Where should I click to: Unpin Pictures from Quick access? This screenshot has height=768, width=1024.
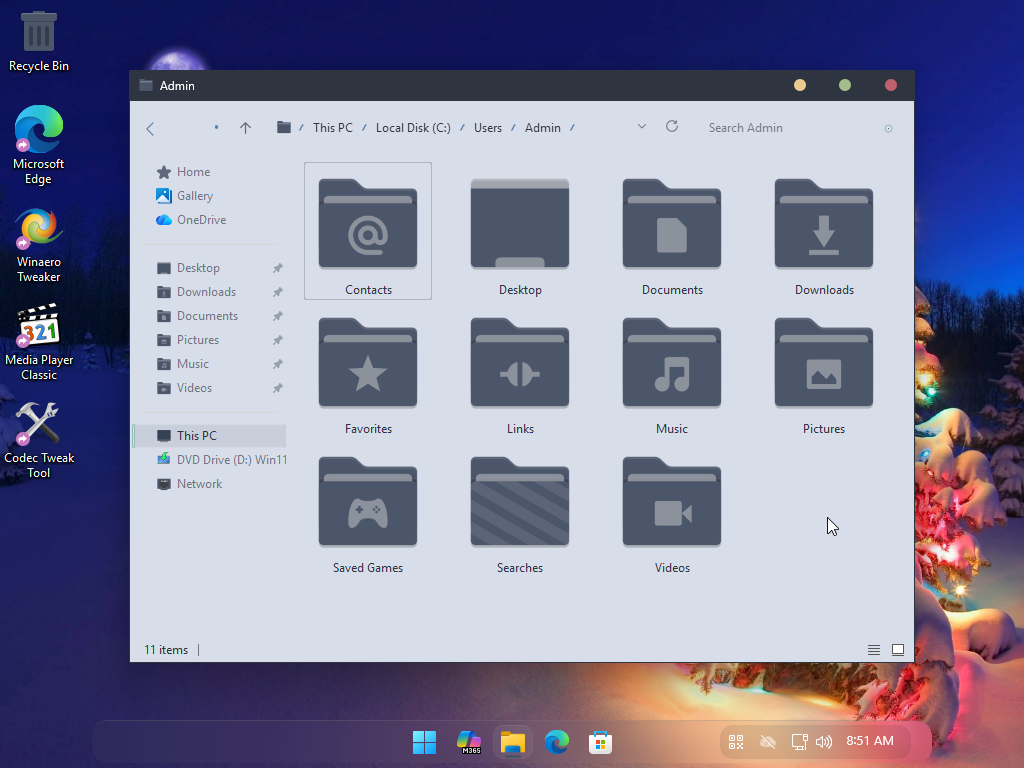[278, 340]
